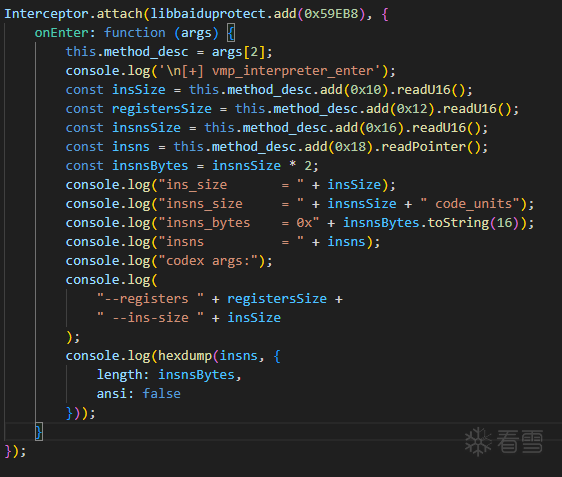The image size is (562, 477).
Task: Click the 'libbaiduprotect' identifier
Action: [x=208, y=14]
